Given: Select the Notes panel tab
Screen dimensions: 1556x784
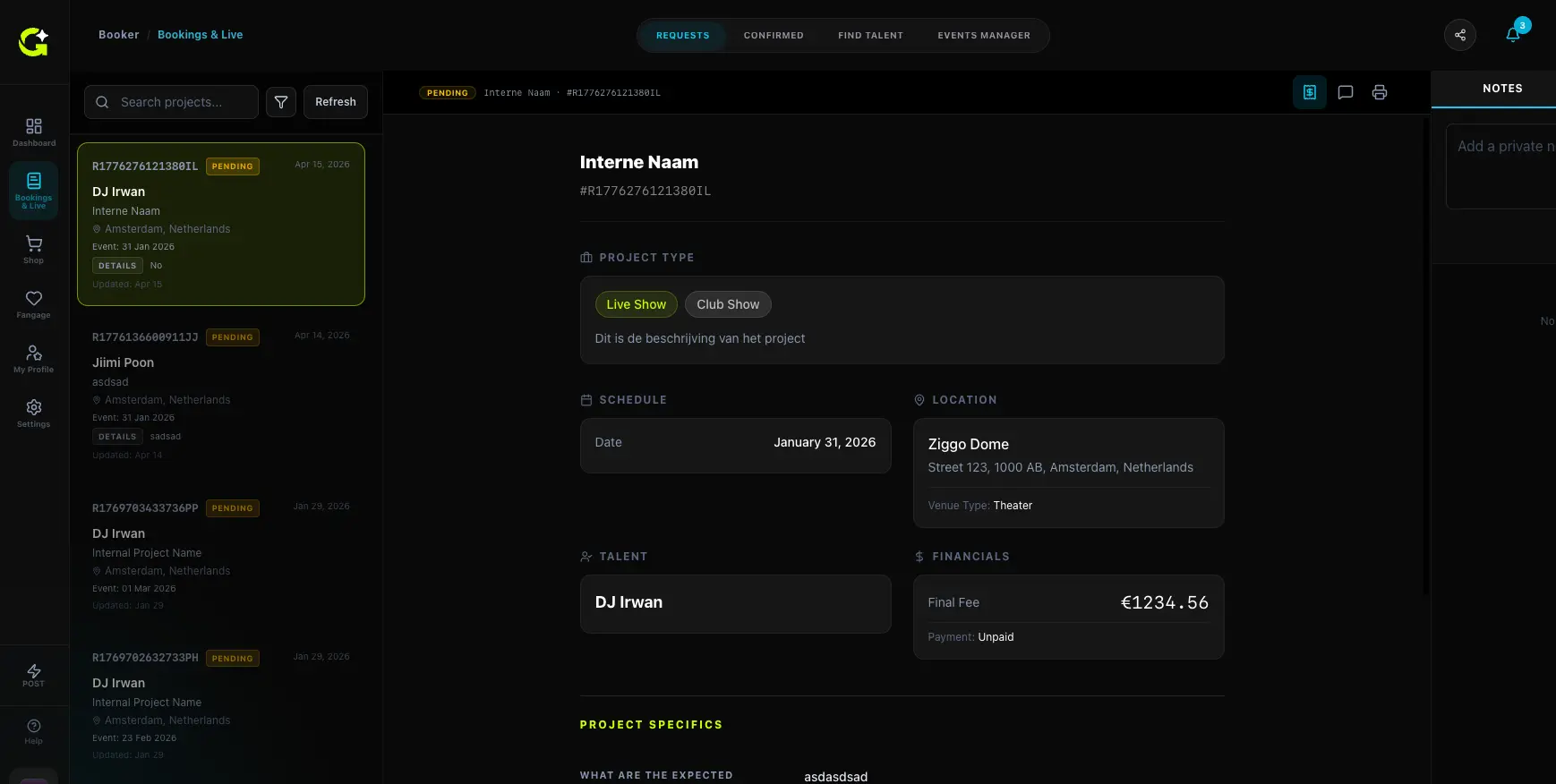Looking at the screenshot, I should pos(1502,89).
